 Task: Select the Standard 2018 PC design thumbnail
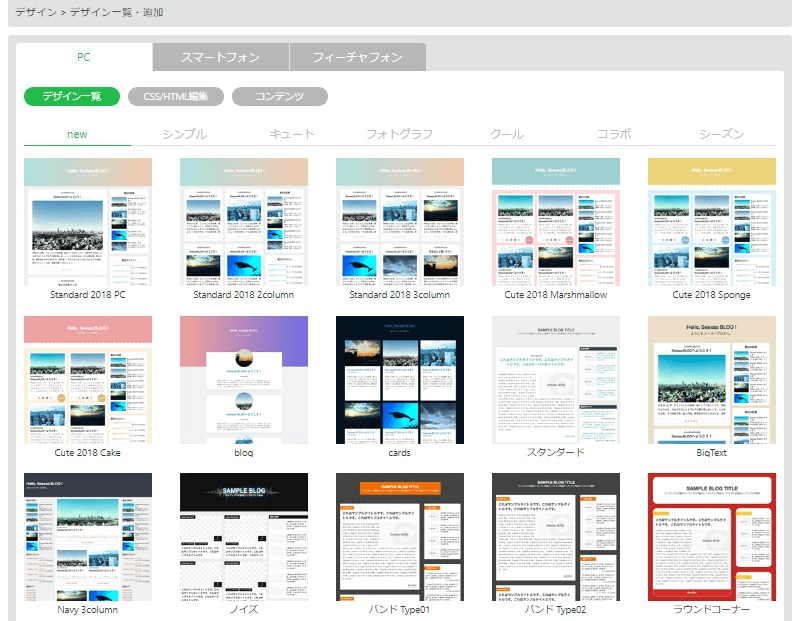(88, 222)
